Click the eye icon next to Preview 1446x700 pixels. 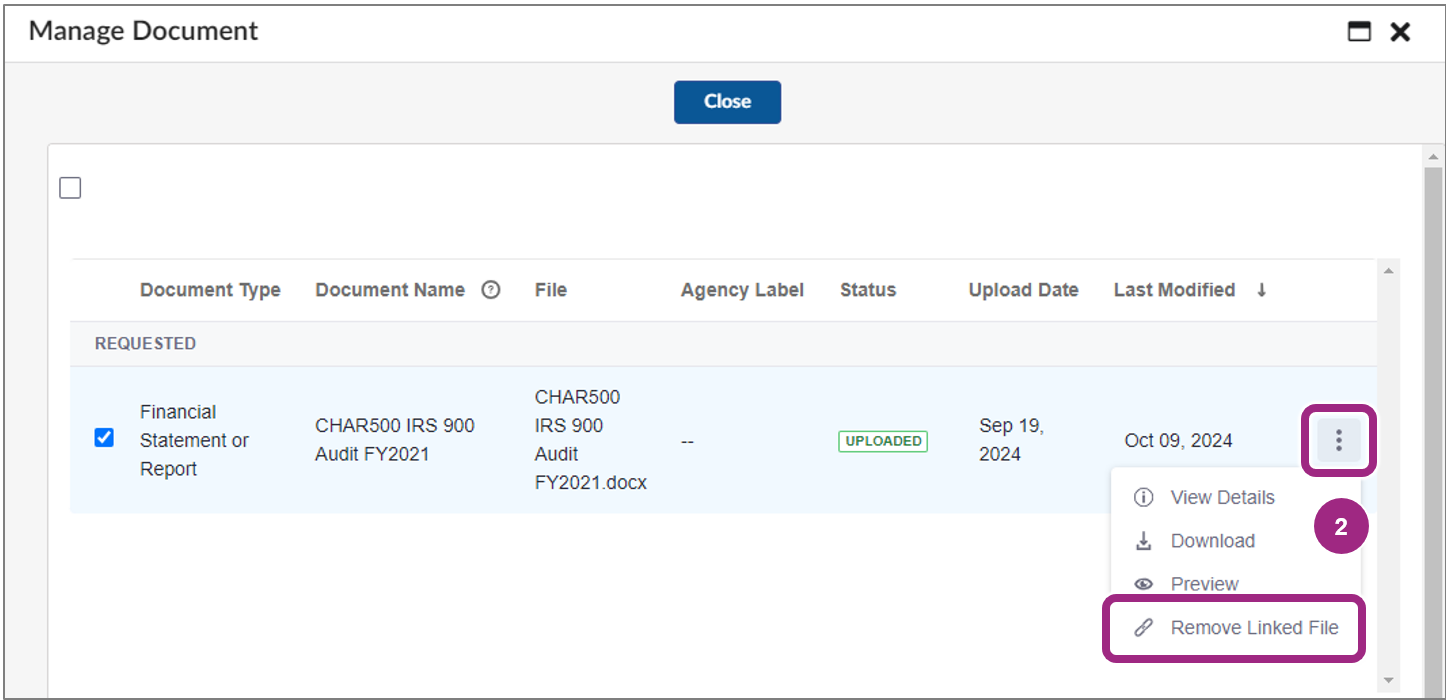pyautogui.click(x=1143, y=584)
